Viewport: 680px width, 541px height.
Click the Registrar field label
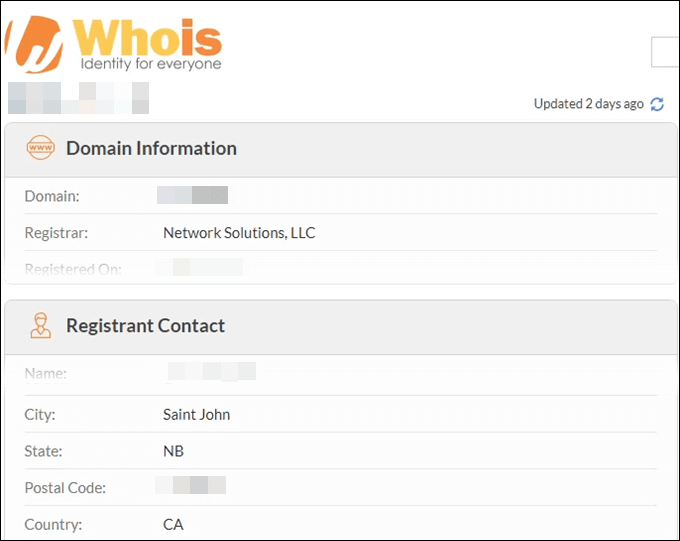pyautogui.click(x=56, y=233)
